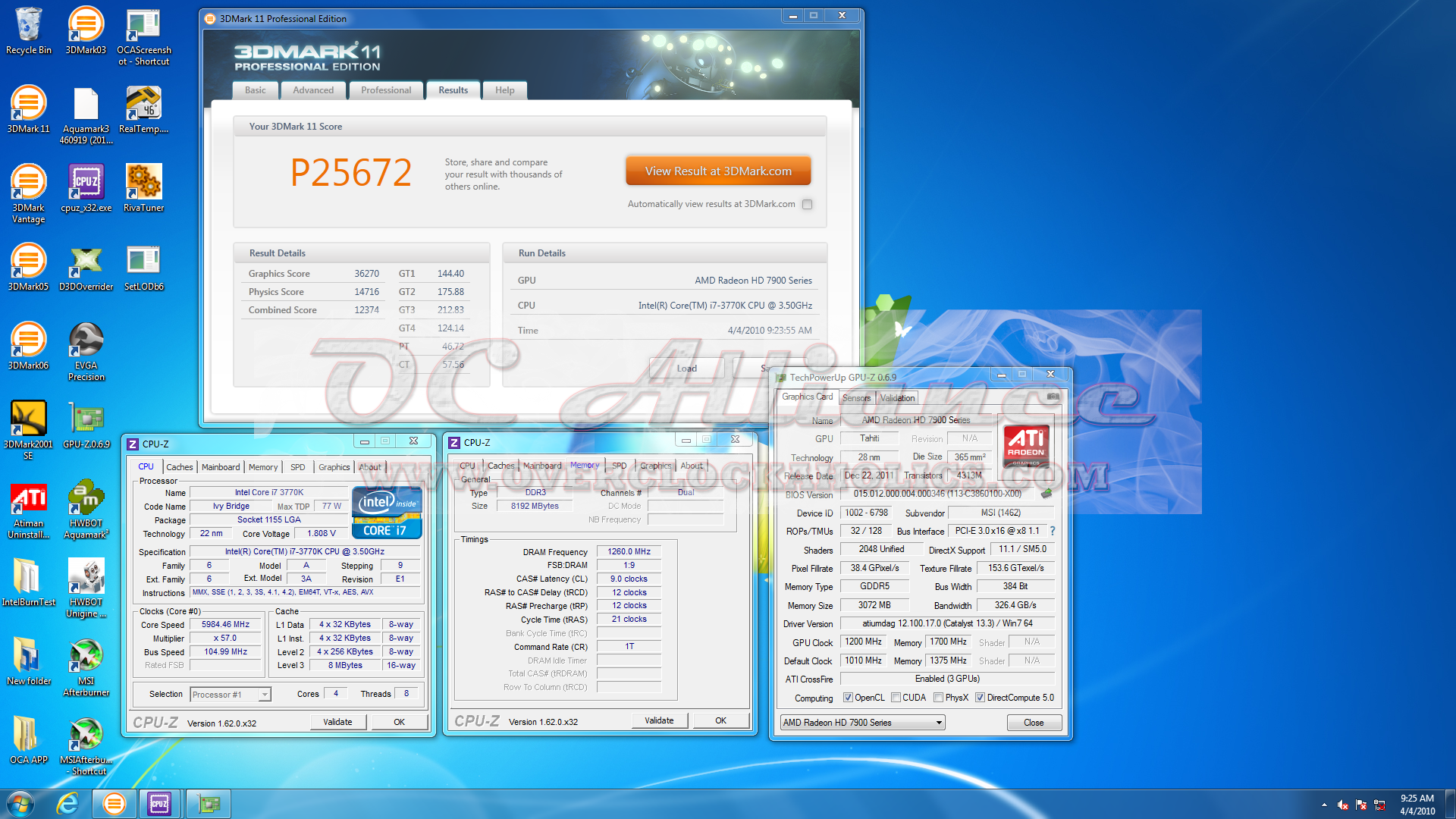The height and width of the screenshot is (819, 1456).
Task: Click Validate in left CPU-Z window
Action: click(x=337, y=722)
